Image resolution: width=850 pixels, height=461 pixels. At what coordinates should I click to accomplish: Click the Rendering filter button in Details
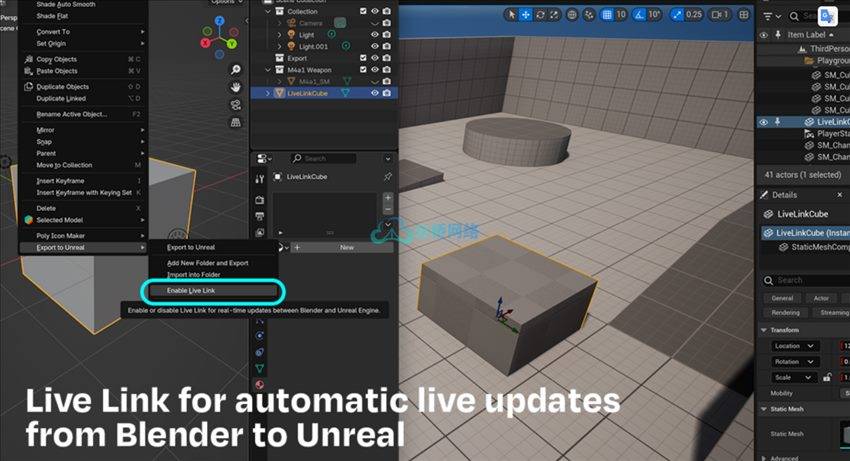tap(785, 313)
